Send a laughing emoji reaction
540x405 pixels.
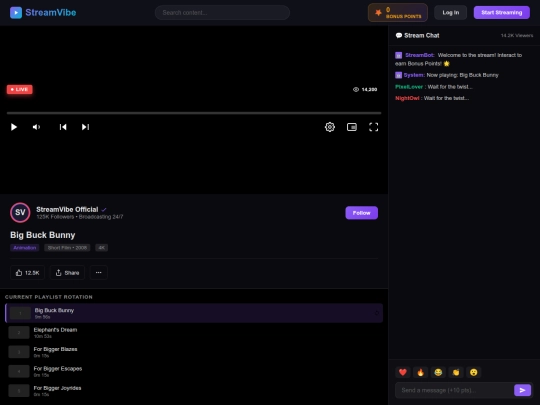coord(438,372)
